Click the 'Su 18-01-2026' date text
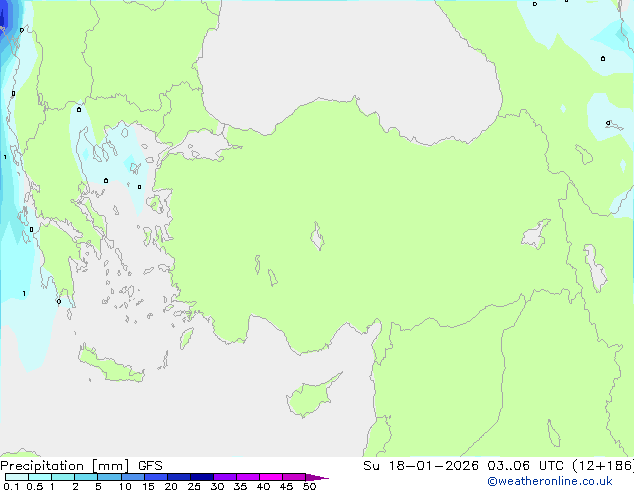This screenshot has height=490, width=634. [x=421, y=466]
